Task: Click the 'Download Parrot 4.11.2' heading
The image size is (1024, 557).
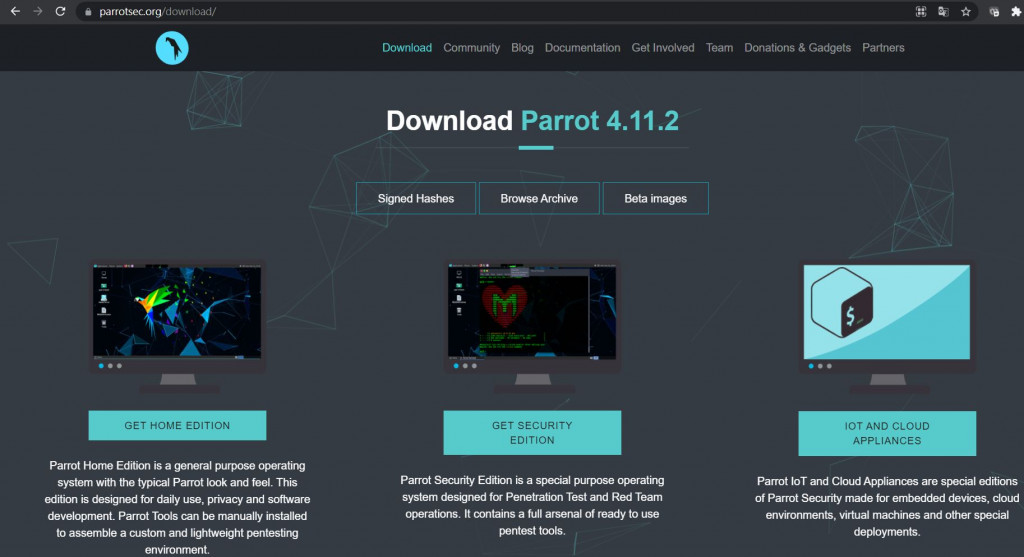Action: click(532, 121)
